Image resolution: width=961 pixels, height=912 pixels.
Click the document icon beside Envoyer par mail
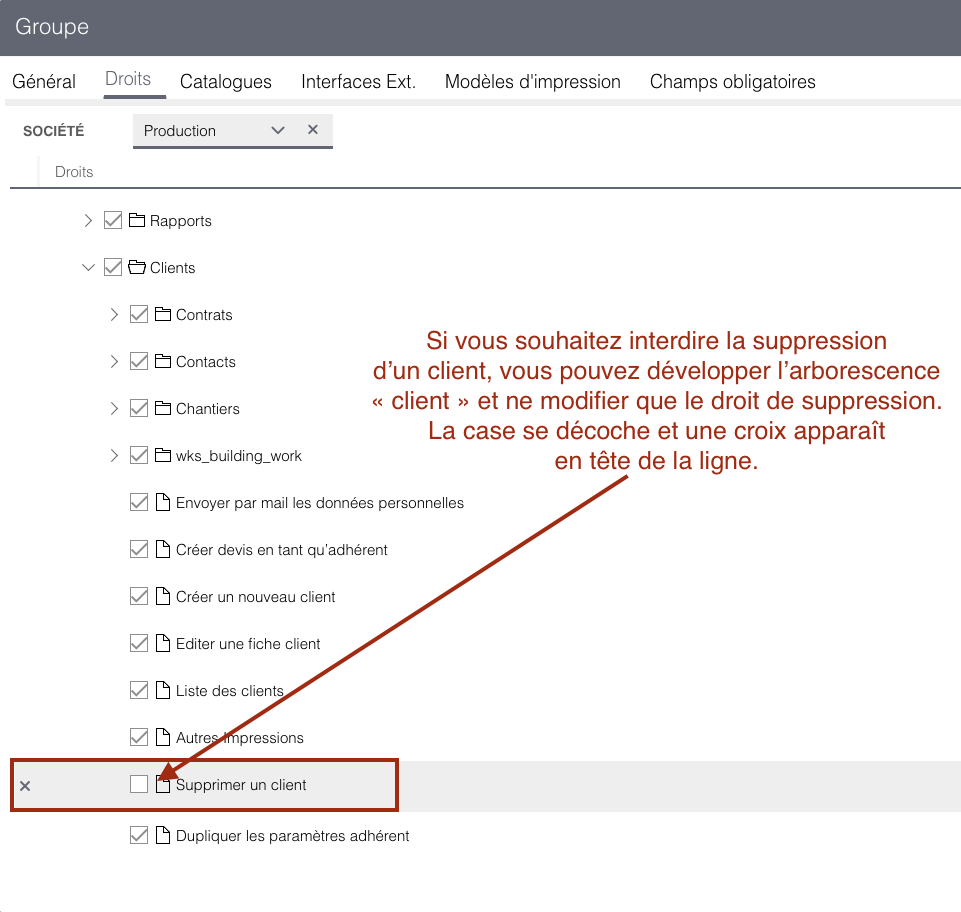(162, 503)
